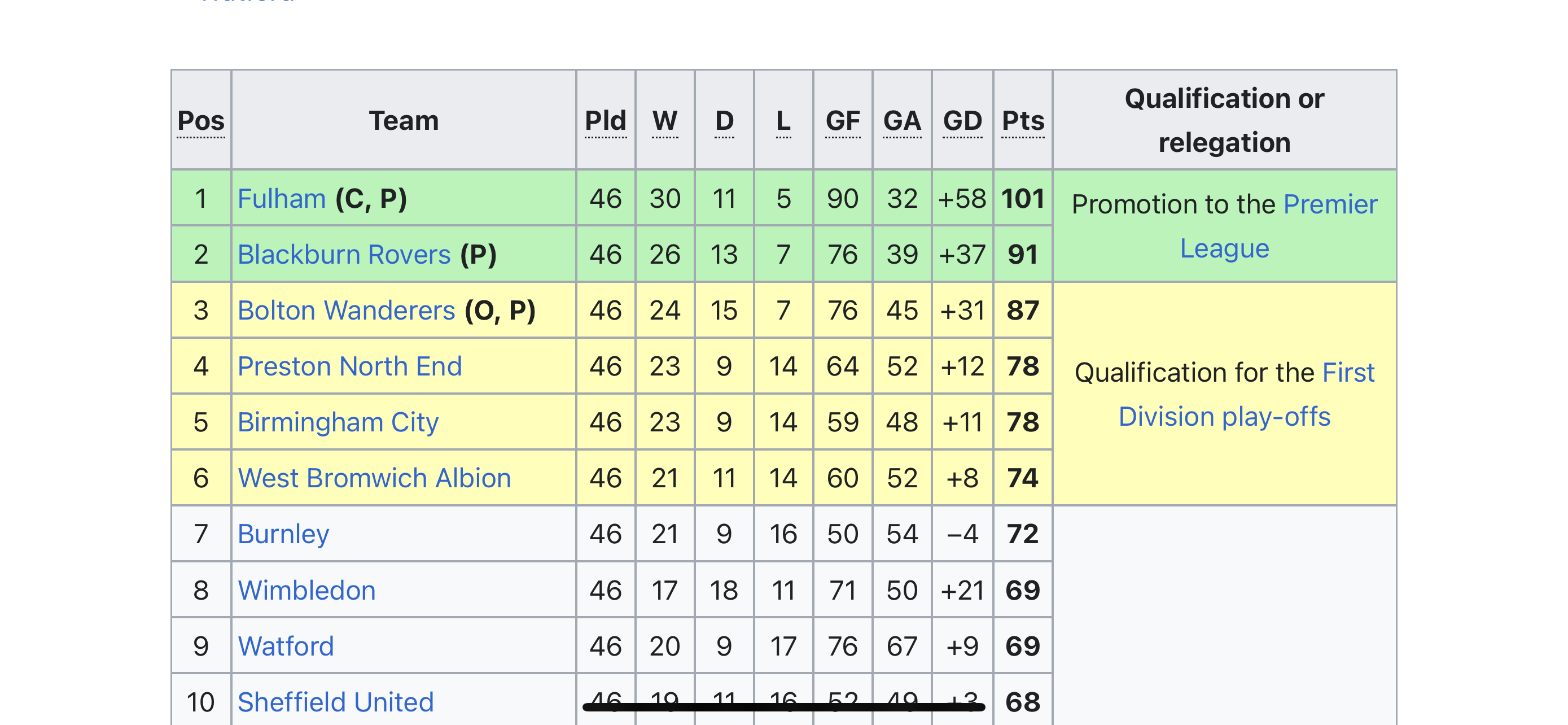Click Fulham's 101 points cell
Image resolution: width=1568 pixels, height=725 pixels.
click(x=1023, y=199)
